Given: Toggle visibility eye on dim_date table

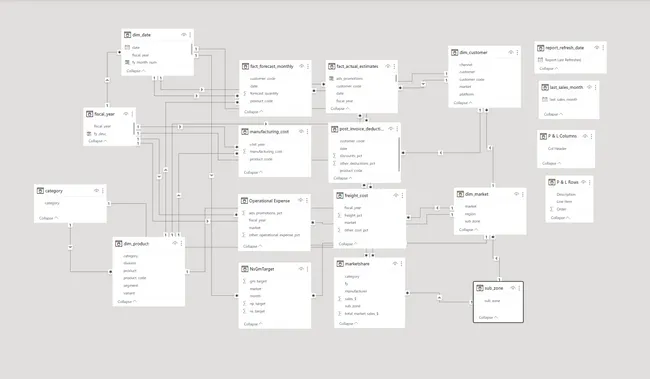Looking at the screenshot, I should (184, 35).
